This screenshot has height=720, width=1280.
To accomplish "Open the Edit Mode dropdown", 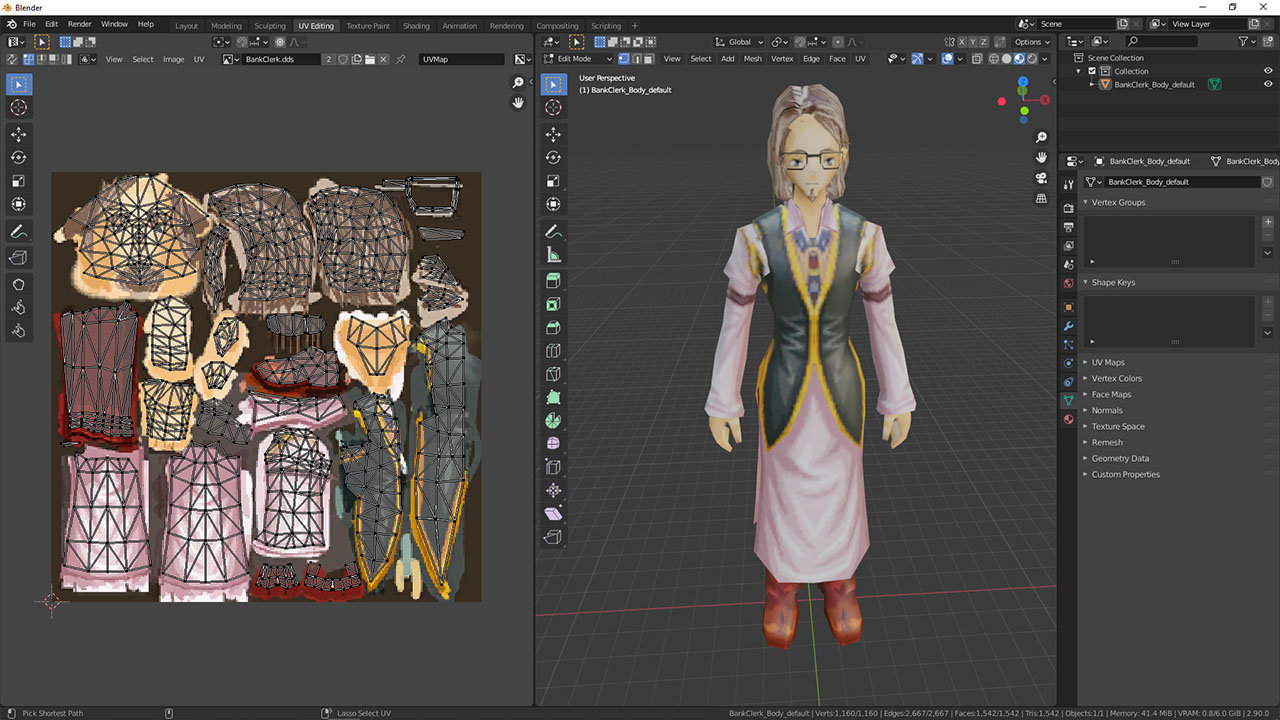I will click(579, 58).
